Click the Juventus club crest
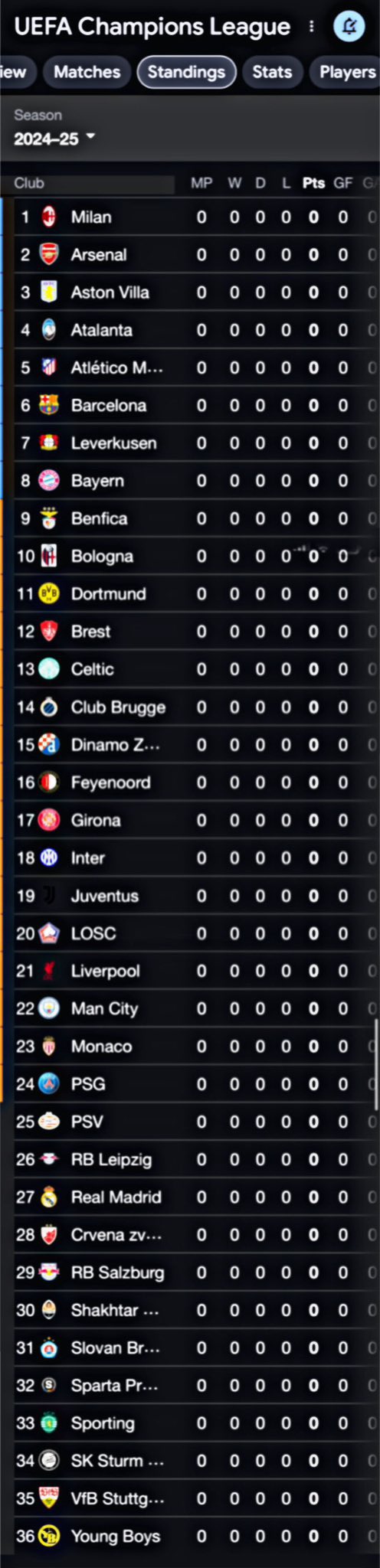The height and width of the screenshot is (1568, 380). [49, 895]
